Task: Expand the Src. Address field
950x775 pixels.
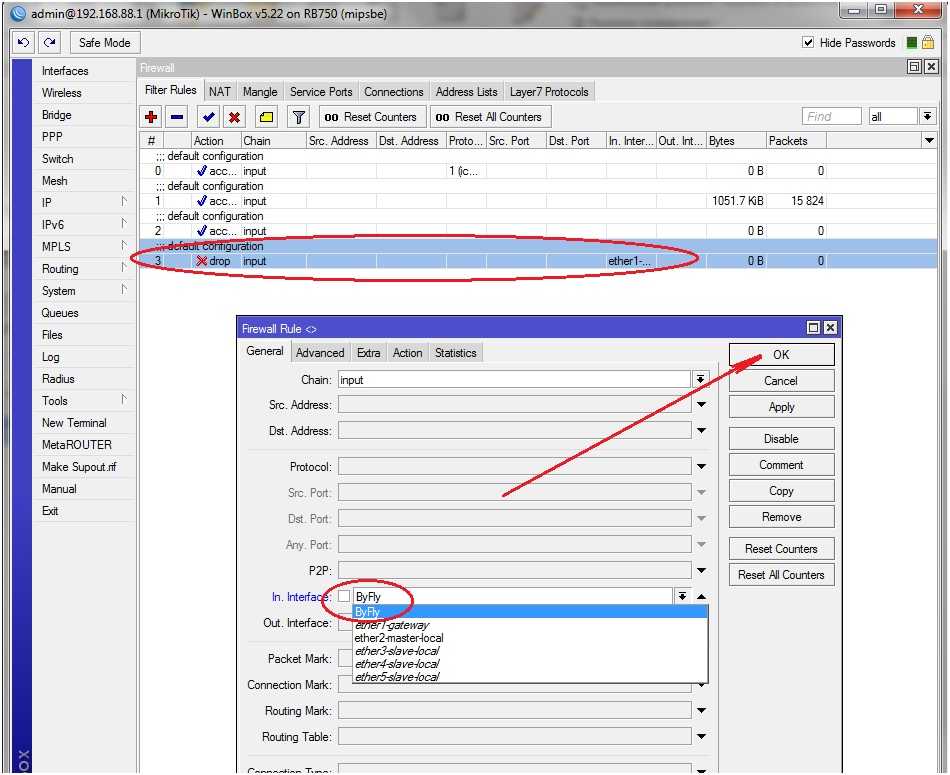Action: point(701,405)
